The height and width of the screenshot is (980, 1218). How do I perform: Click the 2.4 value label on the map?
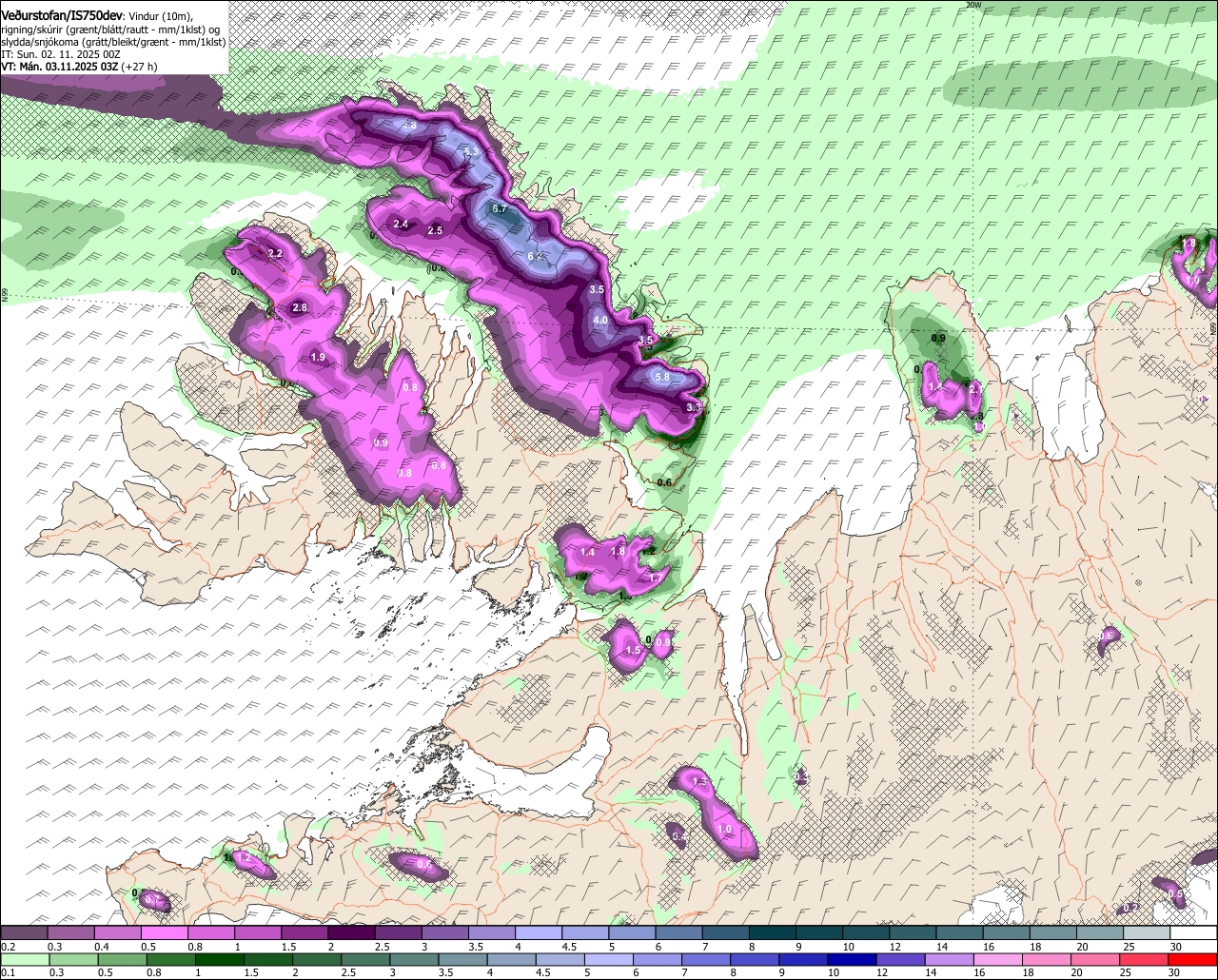(x=401, y=225)
